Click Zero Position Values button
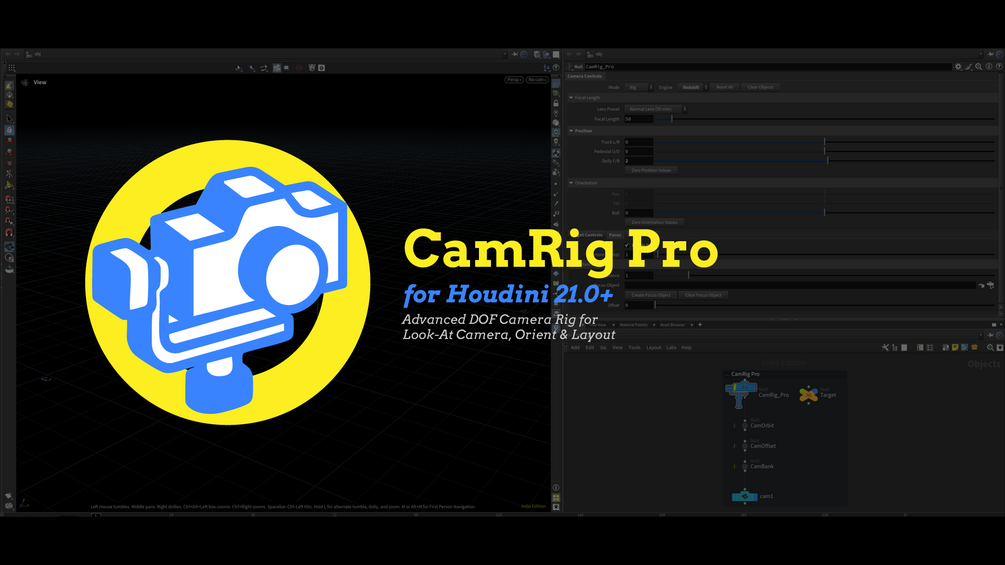Screen dimensions: 1005x565 click(x=651, y=170)
